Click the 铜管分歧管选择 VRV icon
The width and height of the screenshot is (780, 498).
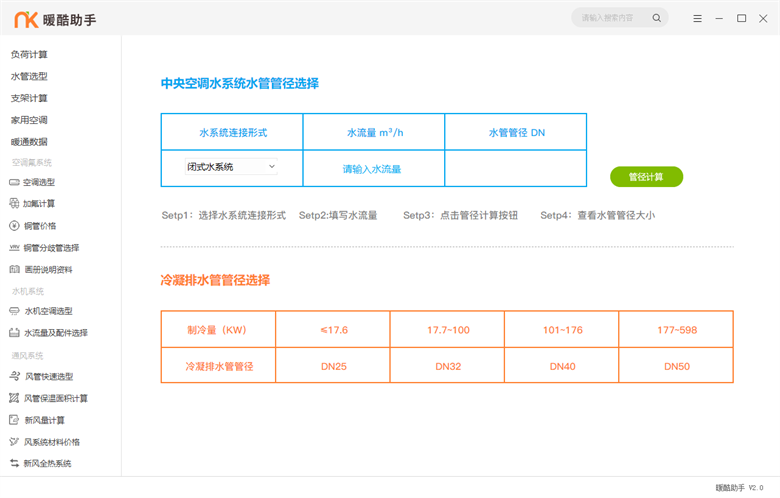click(x=14, y=247)
